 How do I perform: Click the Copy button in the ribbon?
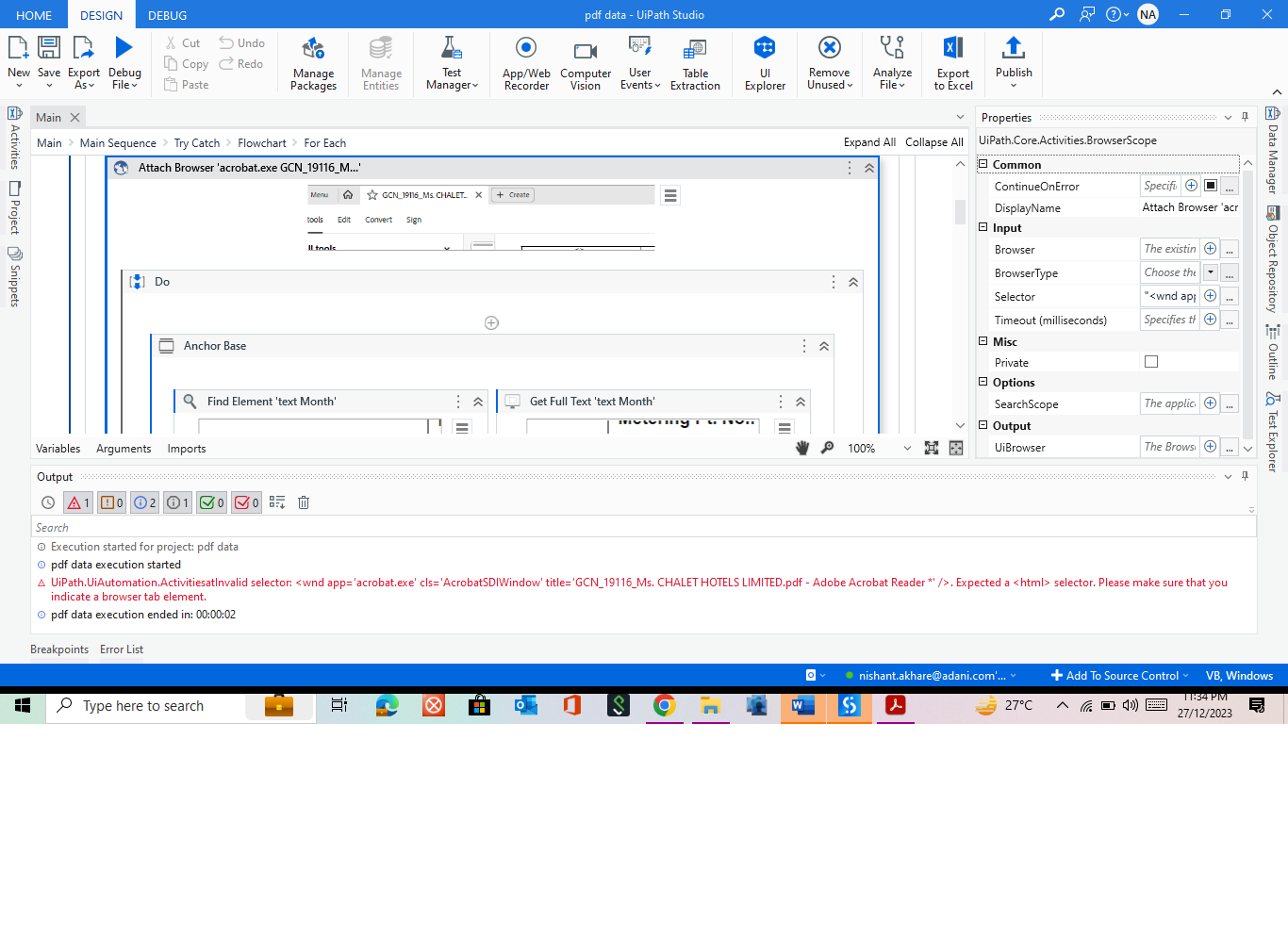[x=186, y=64]
